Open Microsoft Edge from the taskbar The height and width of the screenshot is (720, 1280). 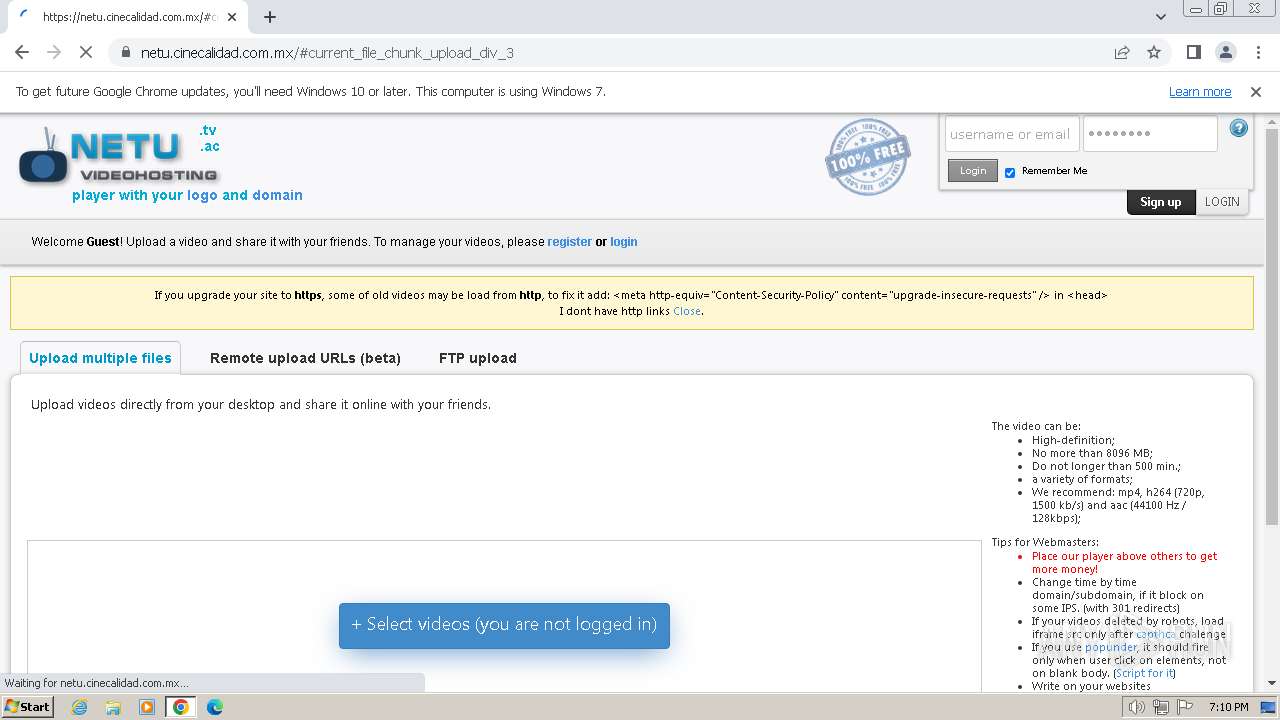tap(214, 707)
